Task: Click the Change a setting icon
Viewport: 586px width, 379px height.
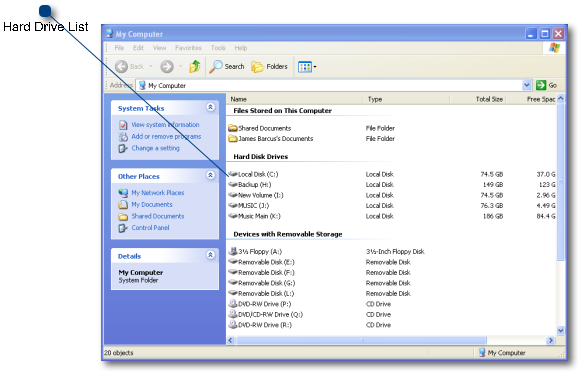Action: pyautogui.click(x=123, y=148)
